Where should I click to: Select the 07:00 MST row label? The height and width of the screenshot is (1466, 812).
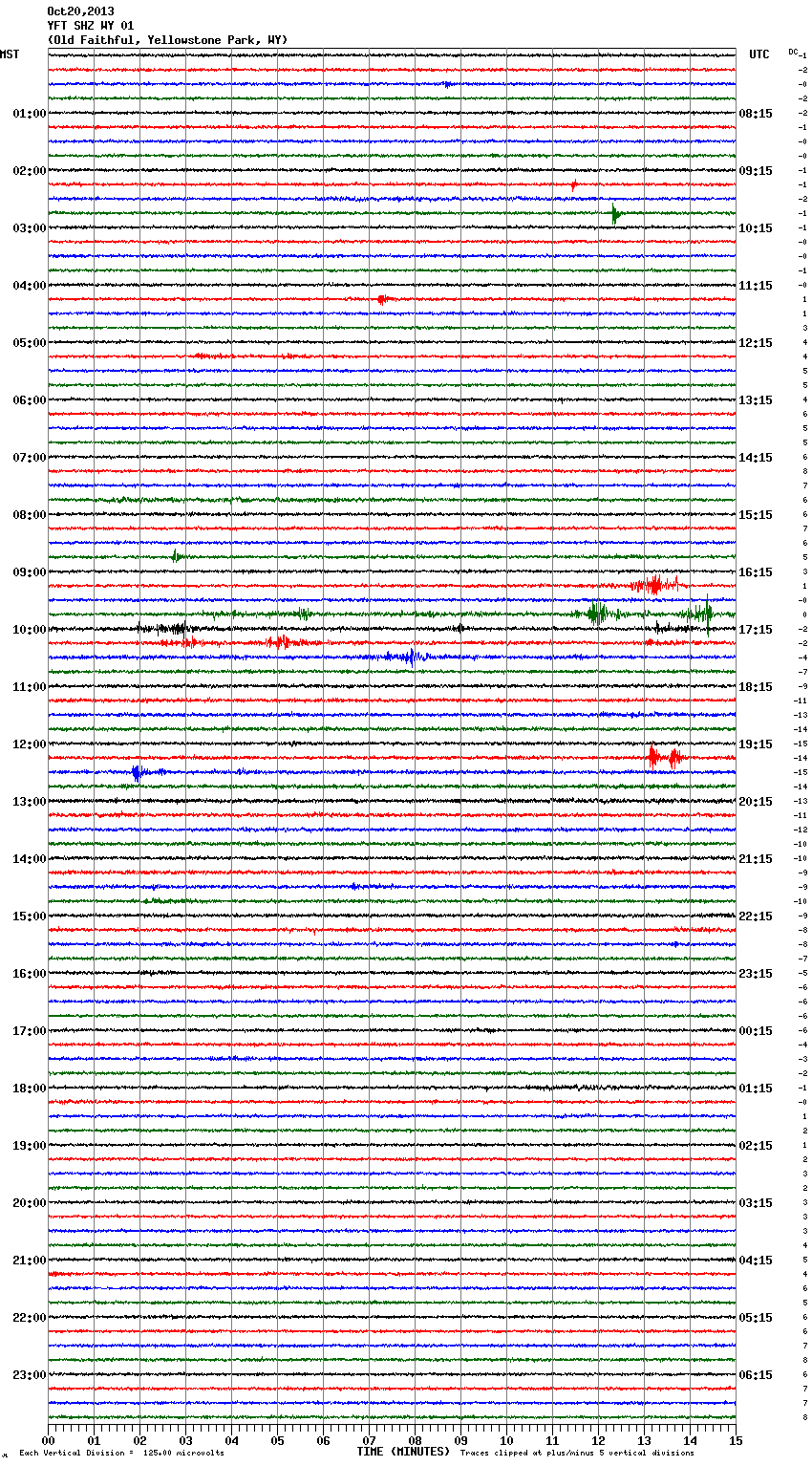(29, 458)
